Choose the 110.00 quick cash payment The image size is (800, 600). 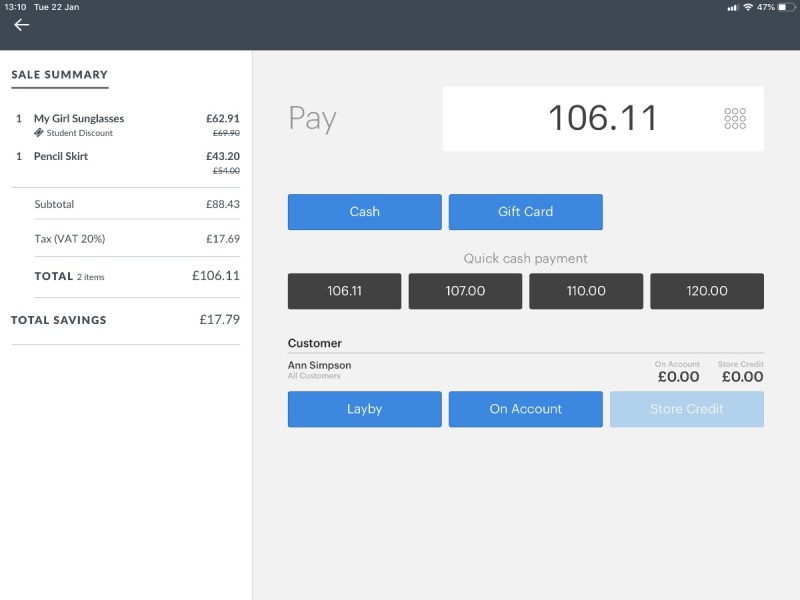[x=586, y=291]
